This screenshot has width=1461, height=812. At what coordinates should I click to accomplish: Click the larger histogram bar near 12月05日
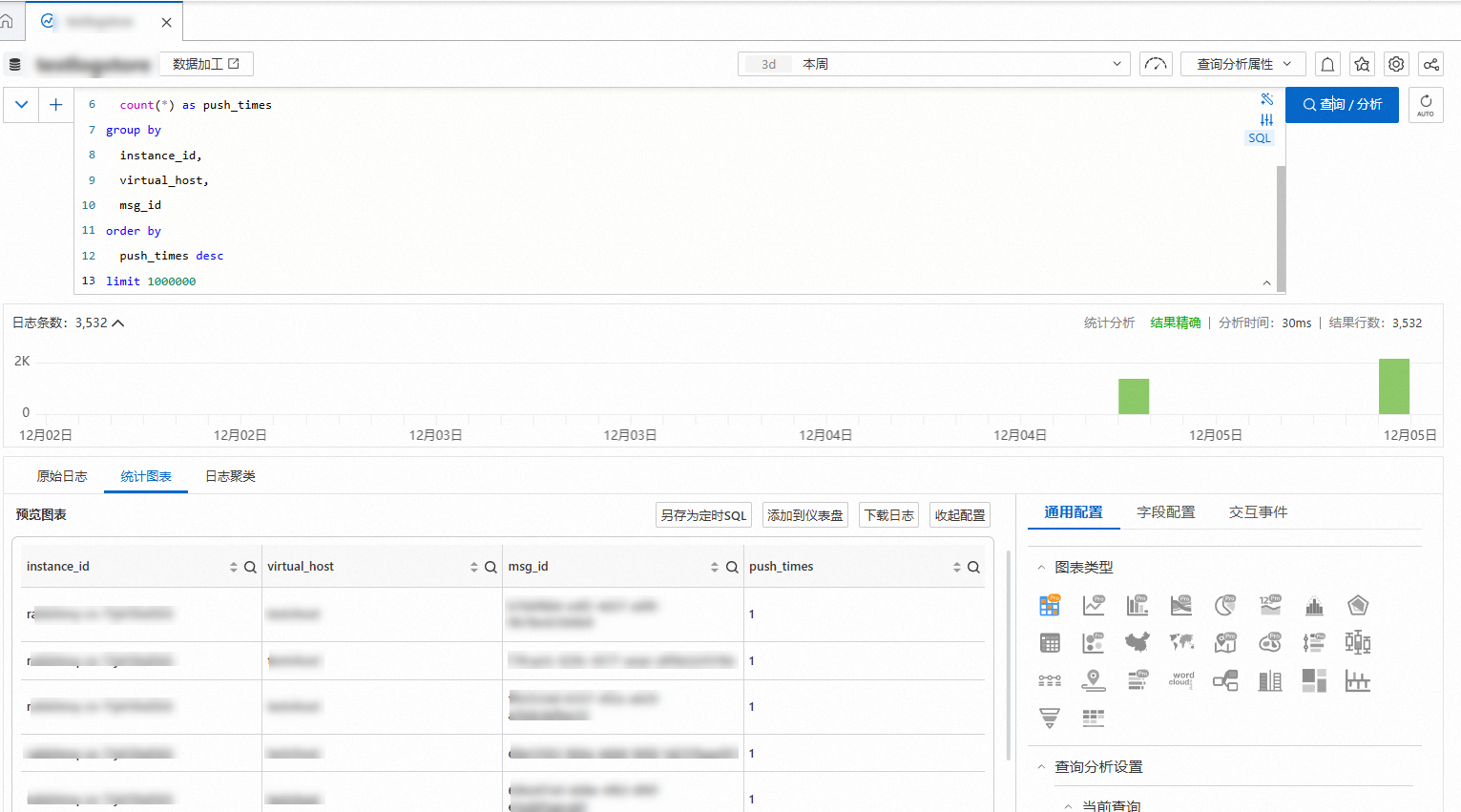(x=1394, y=386)
